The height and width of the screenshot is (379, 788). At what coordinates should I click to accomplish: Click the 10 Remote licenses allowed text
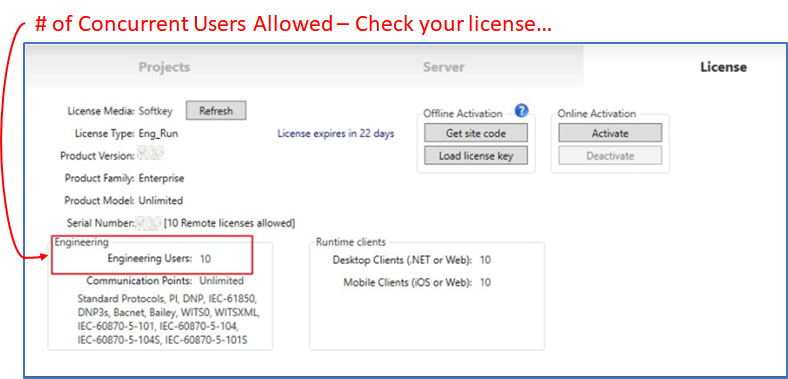click(229, 223)
